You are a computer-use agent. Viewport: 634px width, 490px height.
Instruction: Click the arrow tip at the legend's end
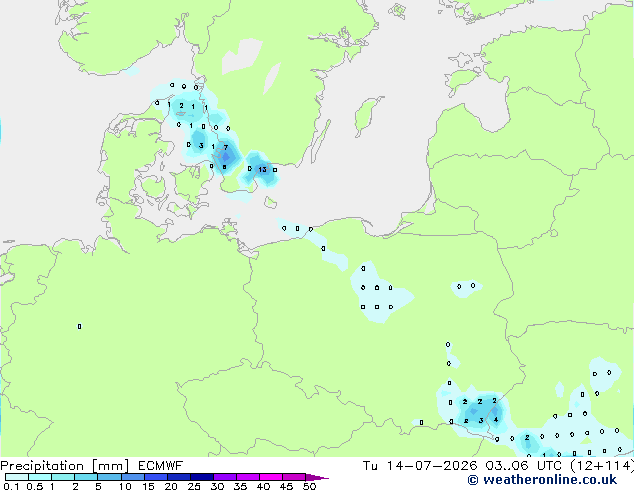point(317,477)
